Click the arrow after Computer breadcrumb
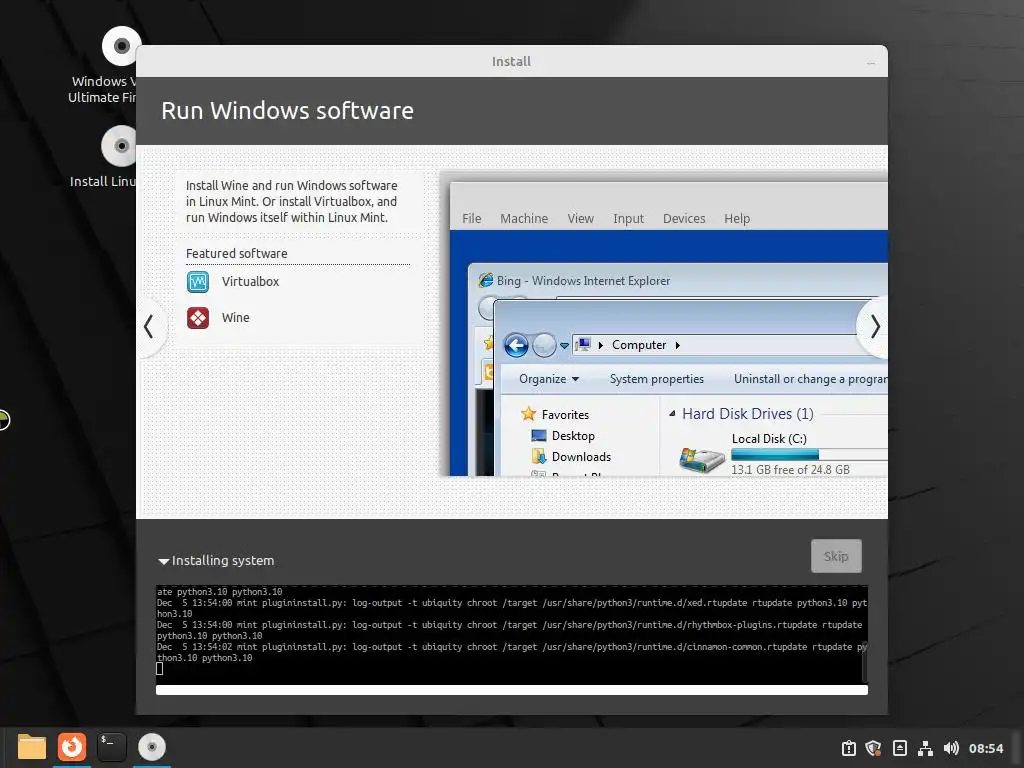Viewport: 1024px width, 768px height. pyautogui.click(x=677, y=345)
